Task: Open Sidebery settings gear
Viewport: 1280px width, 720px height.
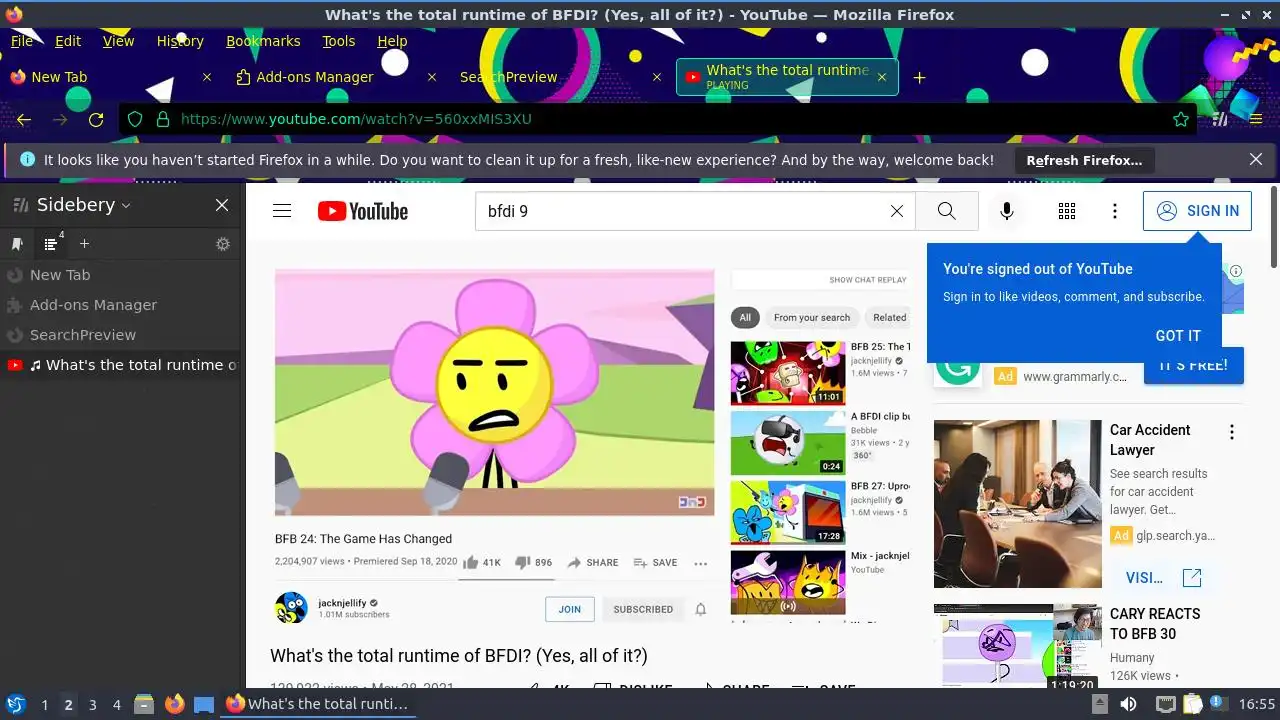Action: click(x=223, y=244)
